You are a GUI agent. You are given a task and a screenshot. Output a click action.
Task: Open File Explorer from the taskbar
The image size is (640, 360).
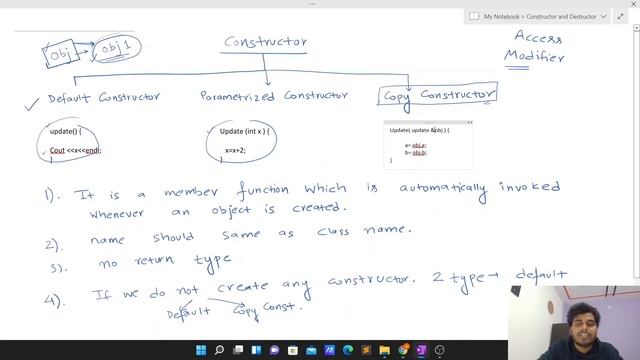(384, 350)
